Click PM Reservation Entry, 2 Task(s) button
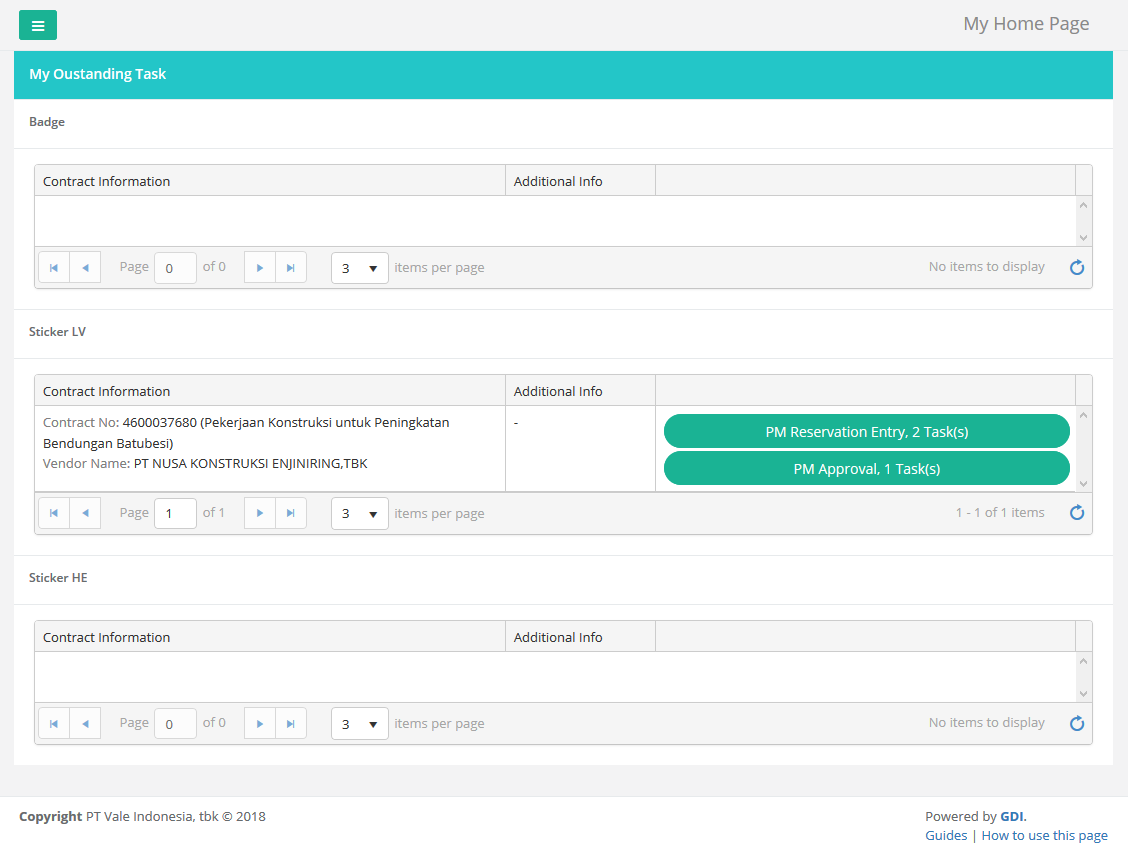This screenshot has width=1128, height=863. 866,432
